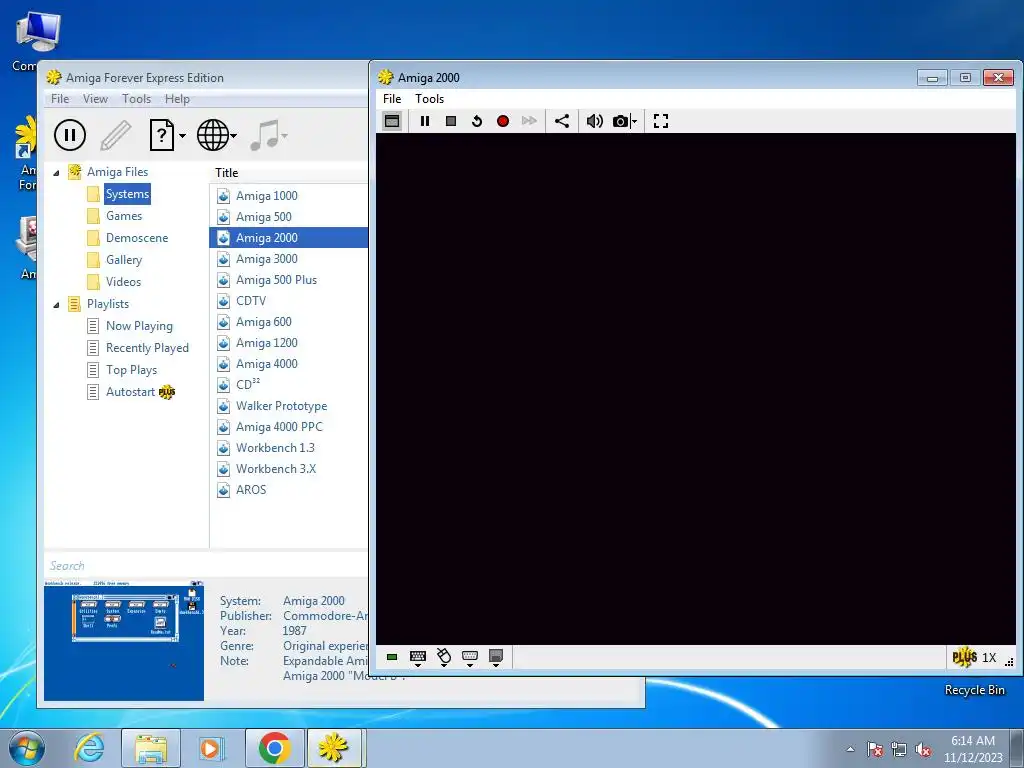Take a screenshot with camera icon
This screenshot has height=768, width=1024.
(x=620, y=121)
